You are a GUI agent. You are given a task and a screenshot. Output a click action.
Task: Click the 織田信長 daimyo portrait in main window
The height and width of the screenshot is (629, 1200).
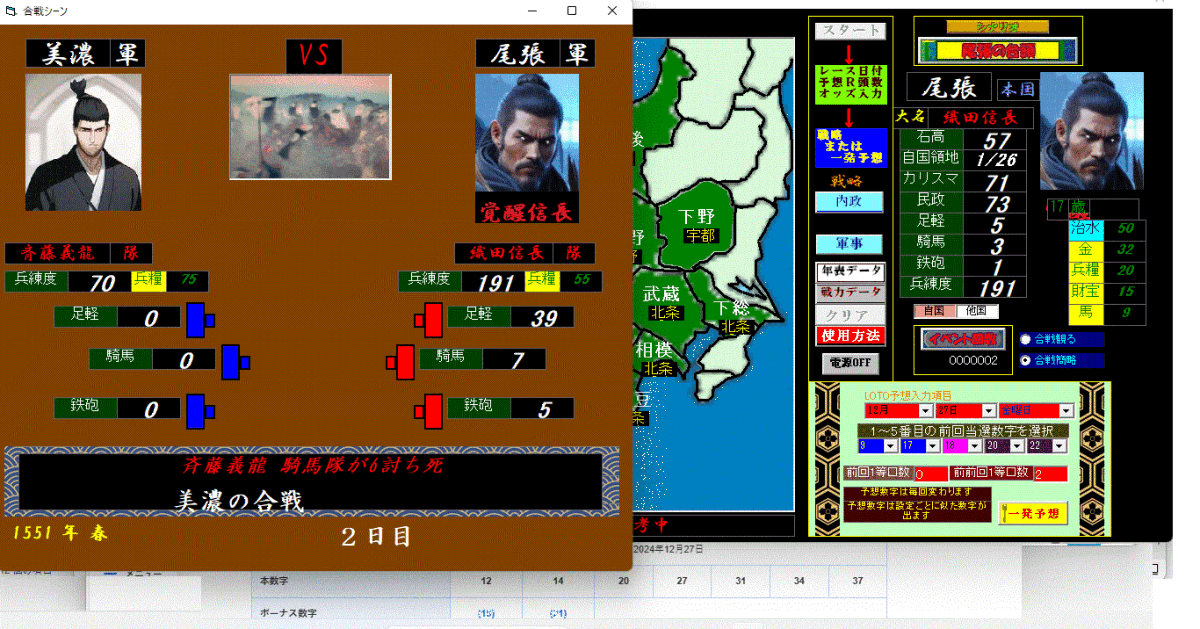pyautogui.click(x=1092, y=130)
